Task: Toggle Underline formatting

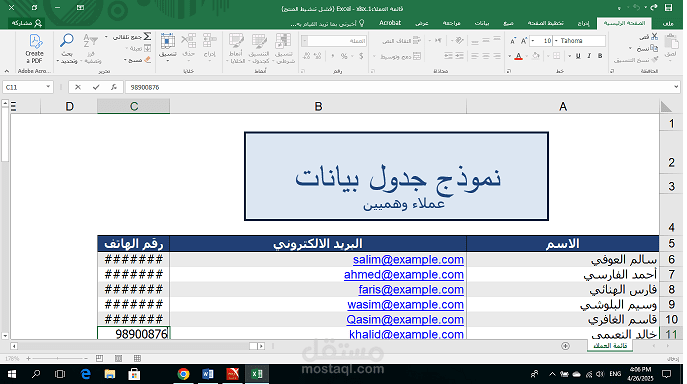Action: (578, 56)
